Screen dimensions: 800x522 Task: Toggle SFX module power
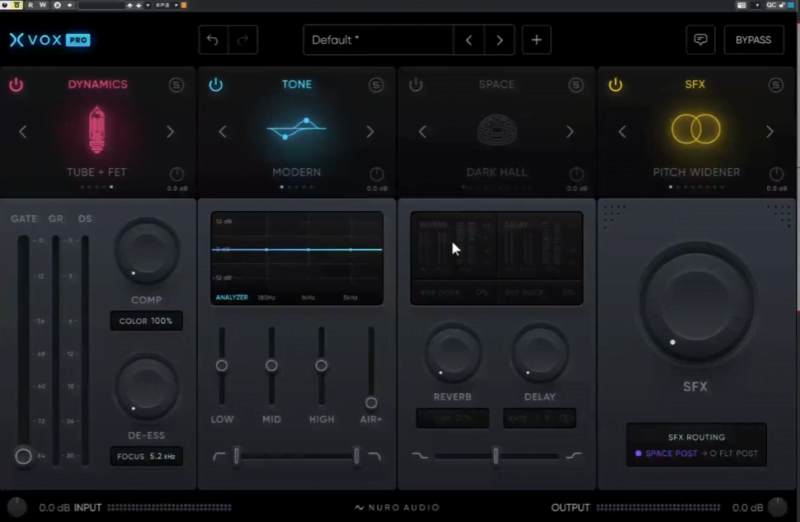coord(615,85)
